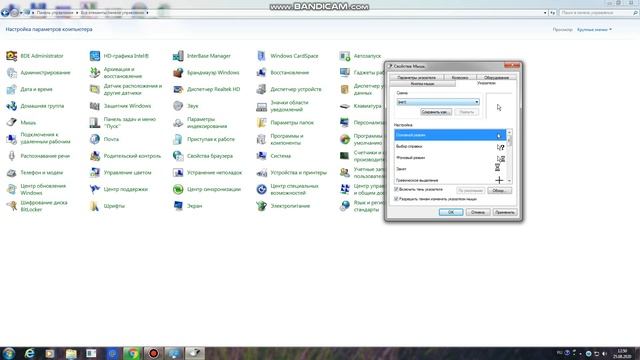Click Сохранить как button
Image resolution: width=640 pixels, height=360 pixels.
point(436,112)
